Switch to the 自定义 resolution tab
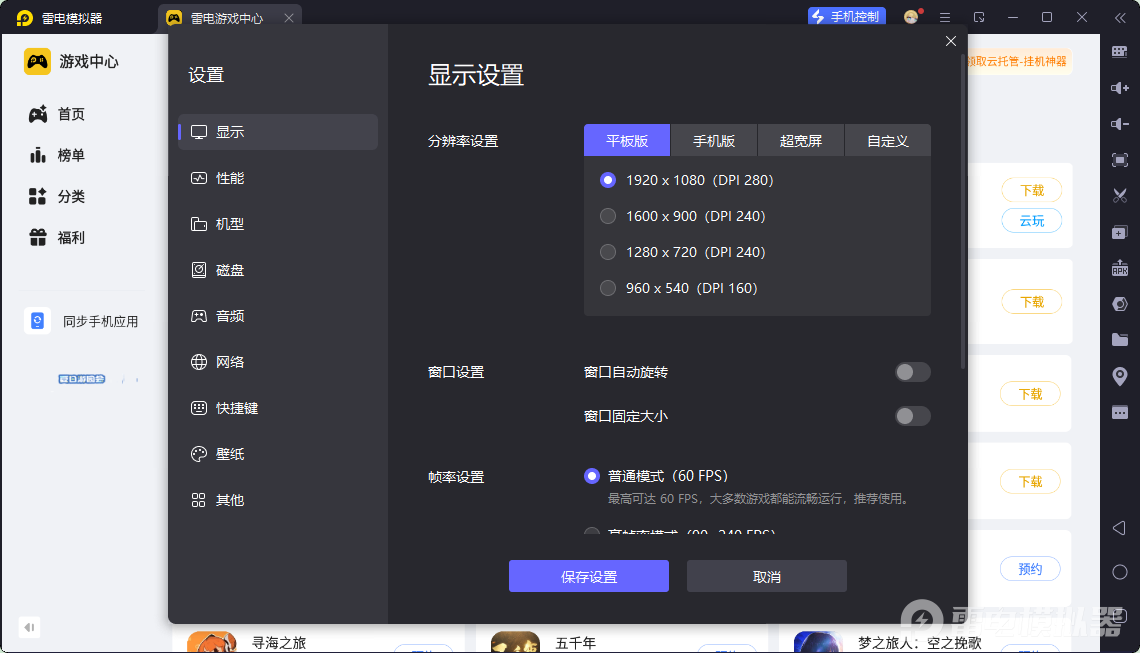The height and width of the screenshot is (653, 1140). tap(888, 140)
